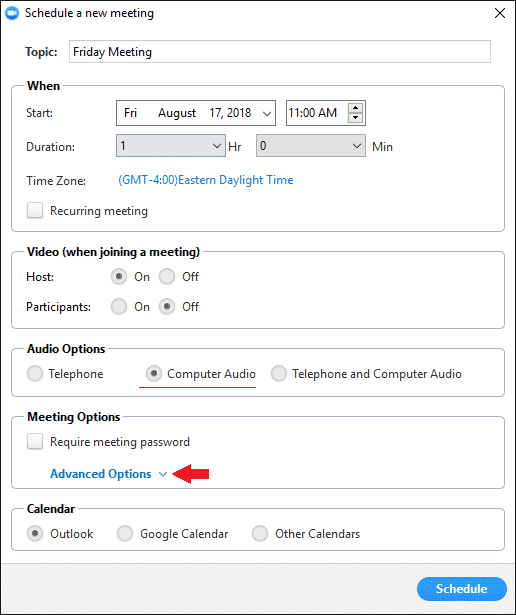Click the Eastern Daylight Time zone link

206,180
